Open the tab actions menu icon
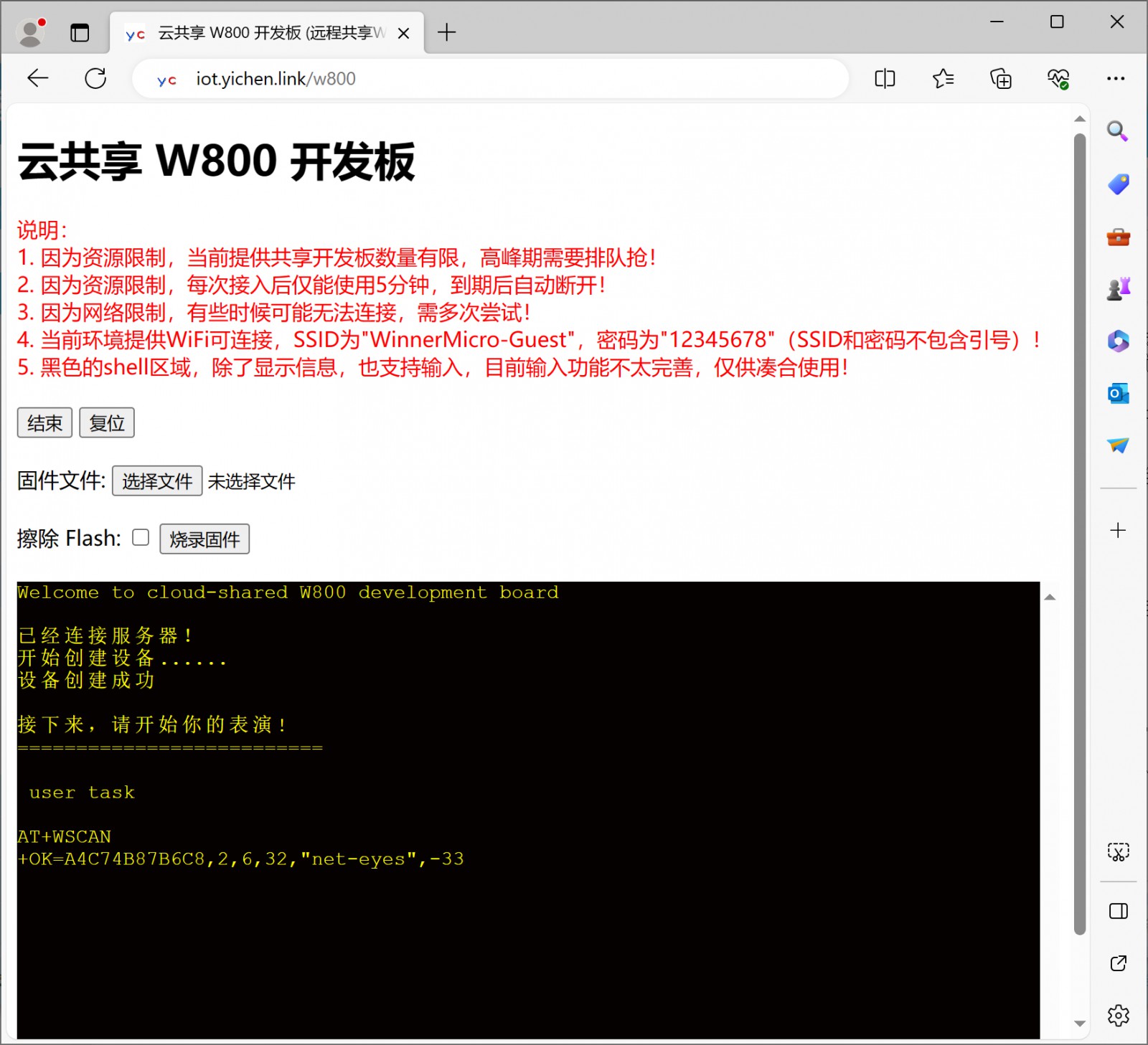Viewport: 1148px width, 1045px height. 80,33
